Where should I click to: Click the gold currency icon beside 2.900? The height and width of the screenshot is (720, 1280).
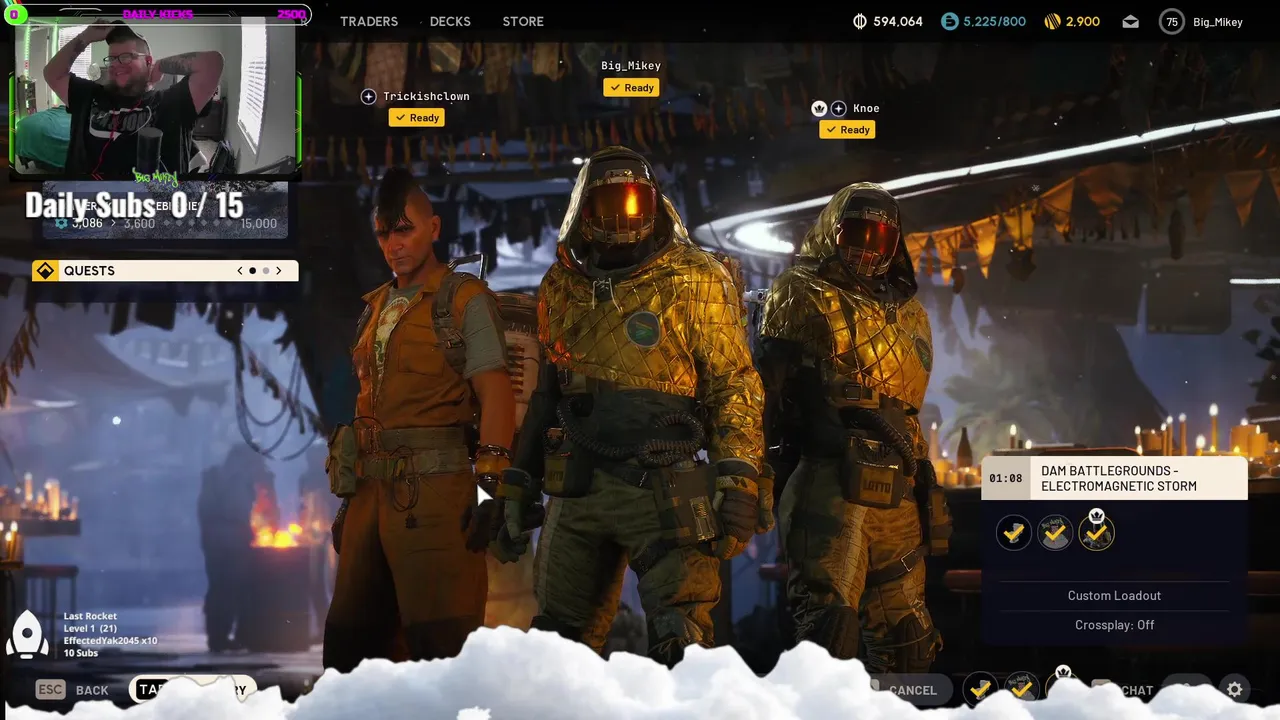[1052, 21]
